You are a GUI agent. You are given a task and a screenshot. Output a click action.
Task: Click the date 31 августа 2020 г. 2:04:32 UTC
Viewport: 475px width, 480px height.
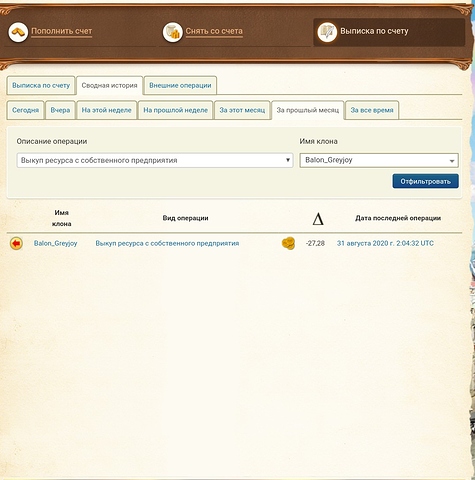(x=385, y=243)
